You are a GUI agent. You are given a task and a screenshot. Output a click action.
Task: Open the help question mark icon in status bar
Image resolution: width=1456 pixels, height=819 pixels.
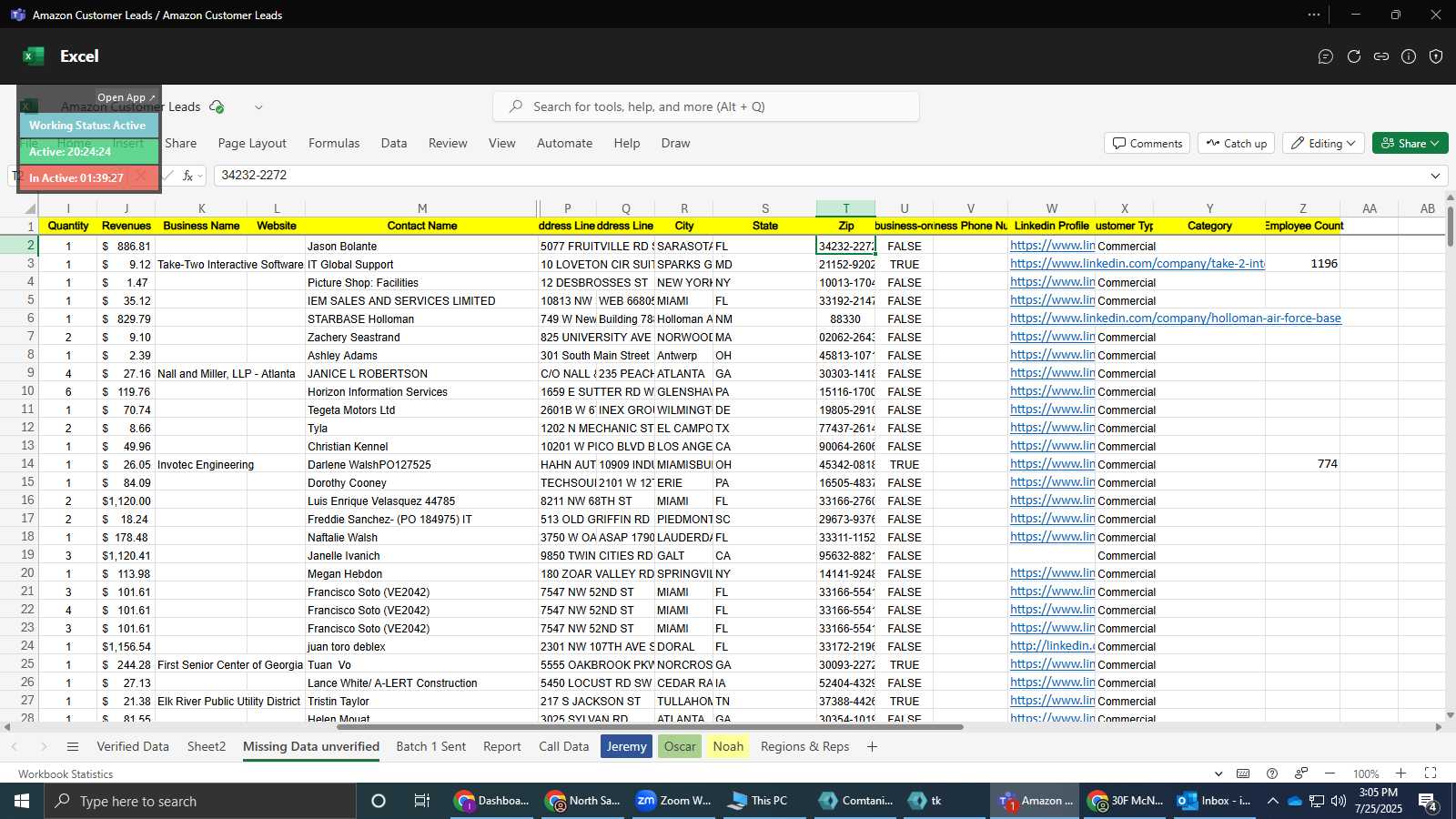click(x=1272, y=773)
